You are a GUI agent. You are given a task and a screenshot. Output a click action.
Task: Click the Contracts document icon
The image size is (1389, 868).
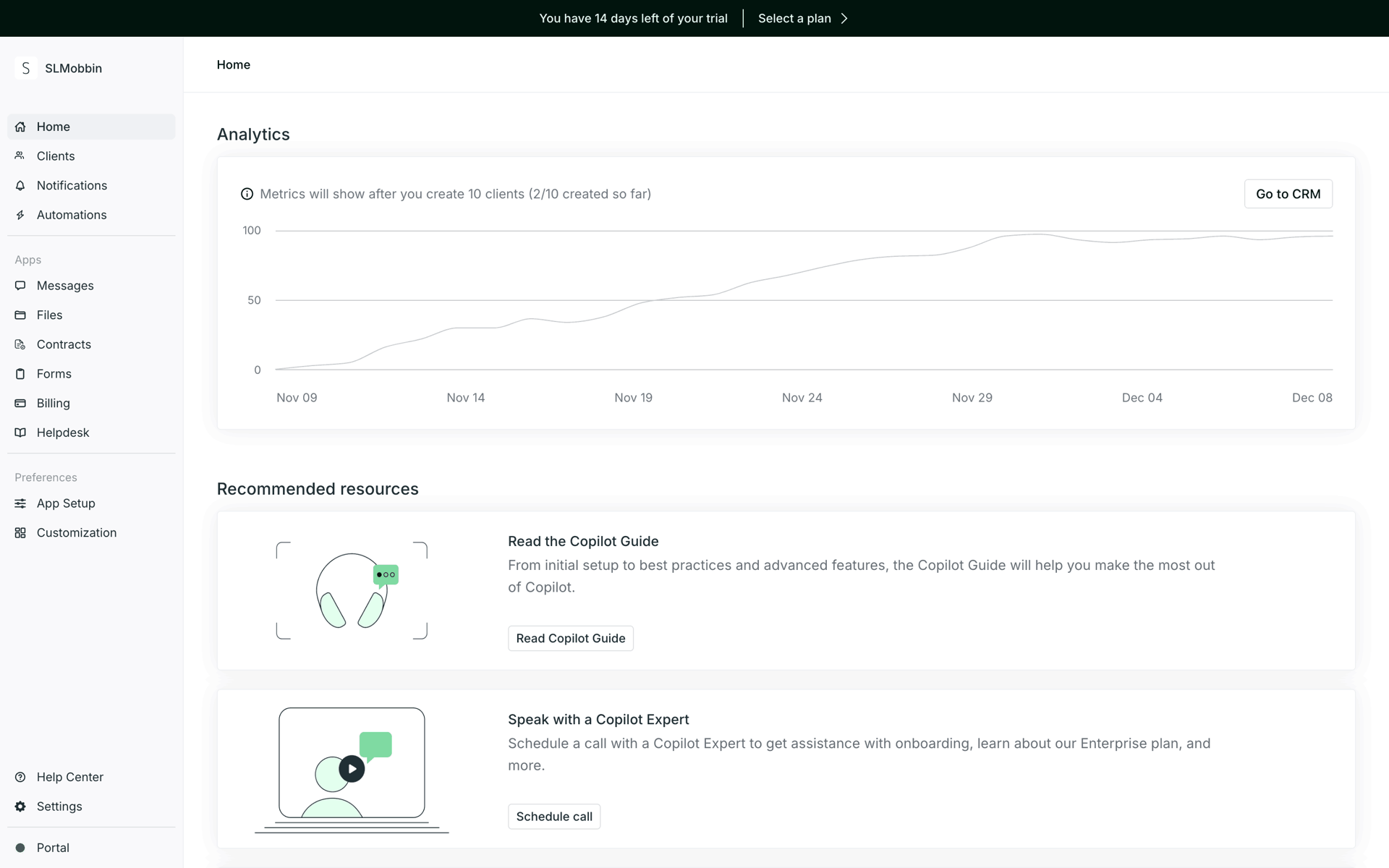pyautogui.click(x=20, y=344)
